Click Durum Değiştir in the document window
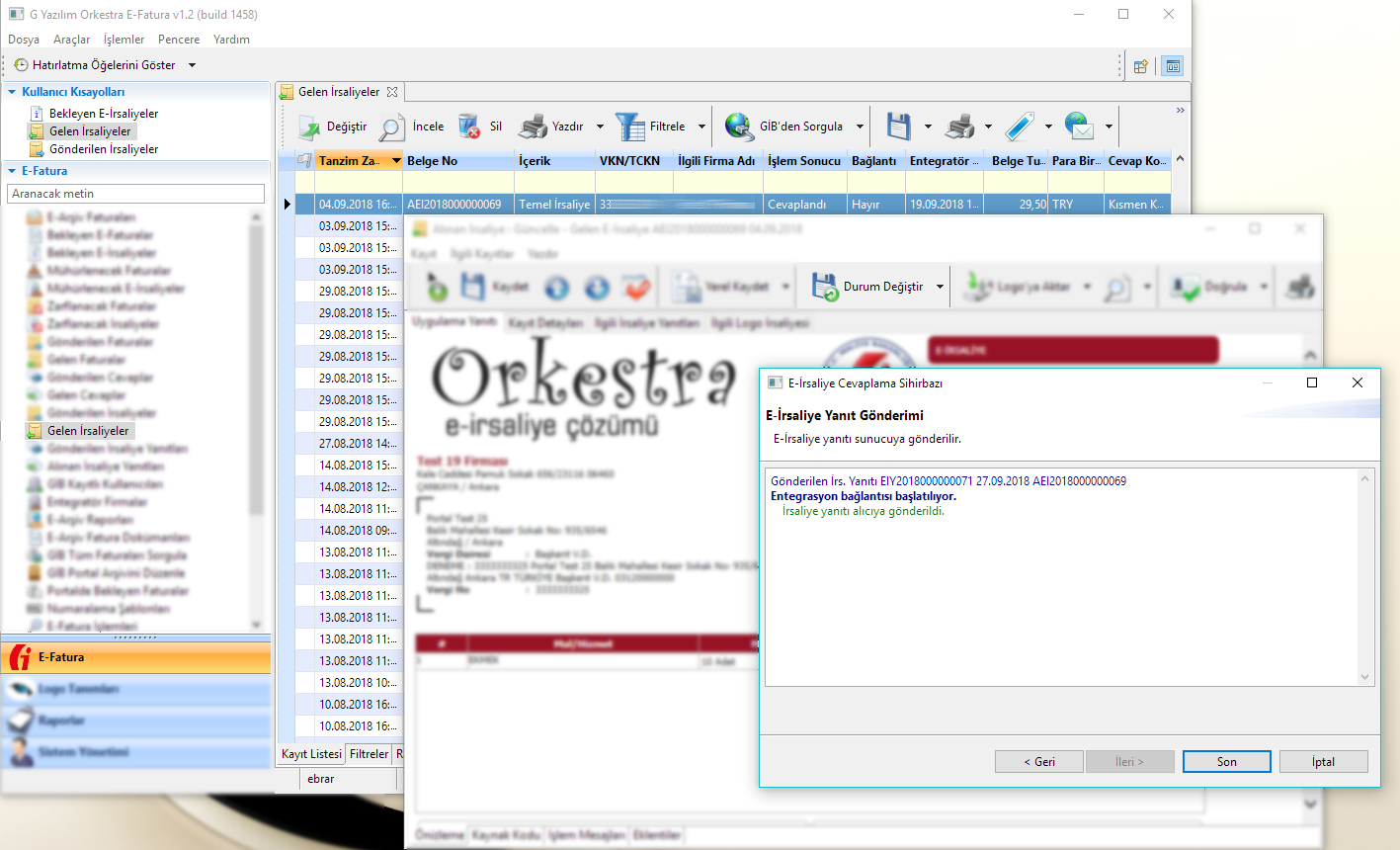The height and width of the screenshot is (850, 1400). (x=867, y=287)
